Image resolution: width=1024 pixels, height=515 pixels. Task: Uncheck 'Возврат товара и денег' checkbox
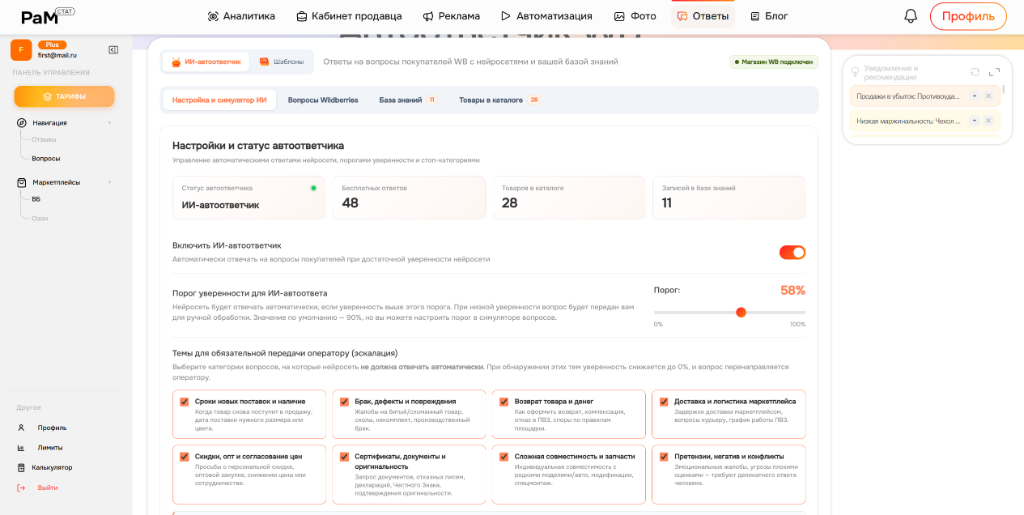504,402
